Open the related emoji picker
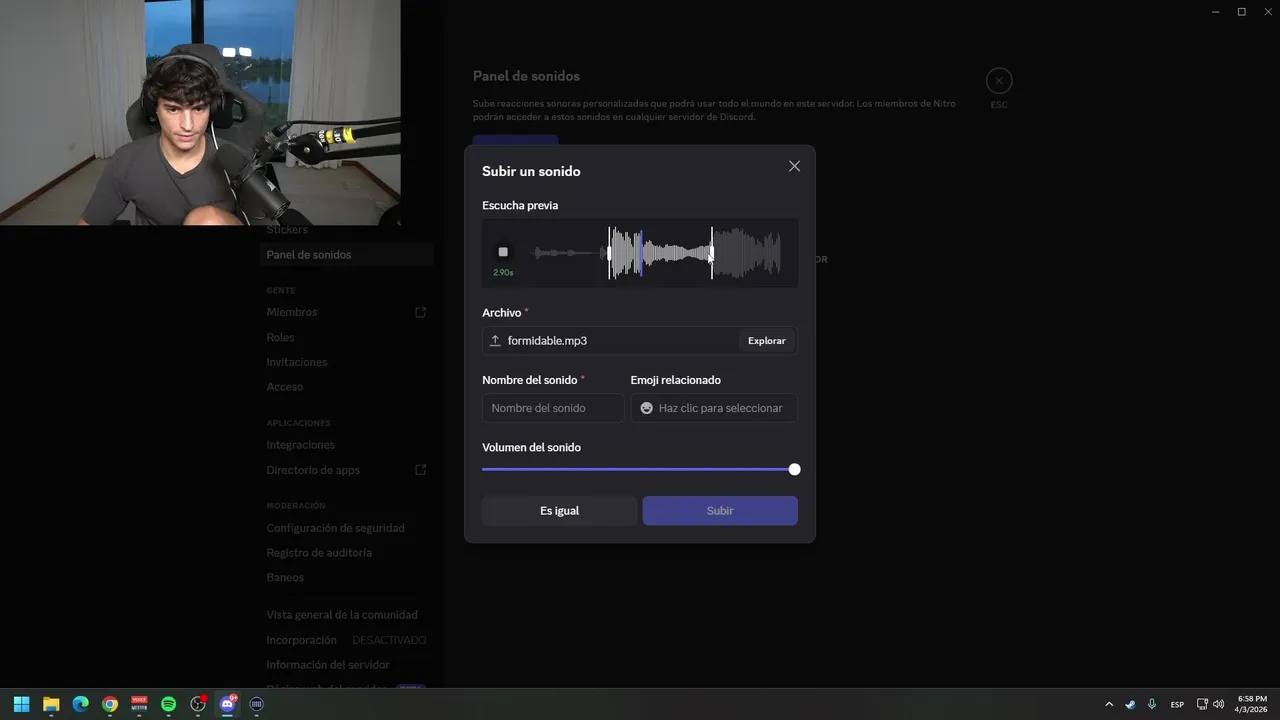Screen dimensions: 1280x720 click(x=714, y=408)
